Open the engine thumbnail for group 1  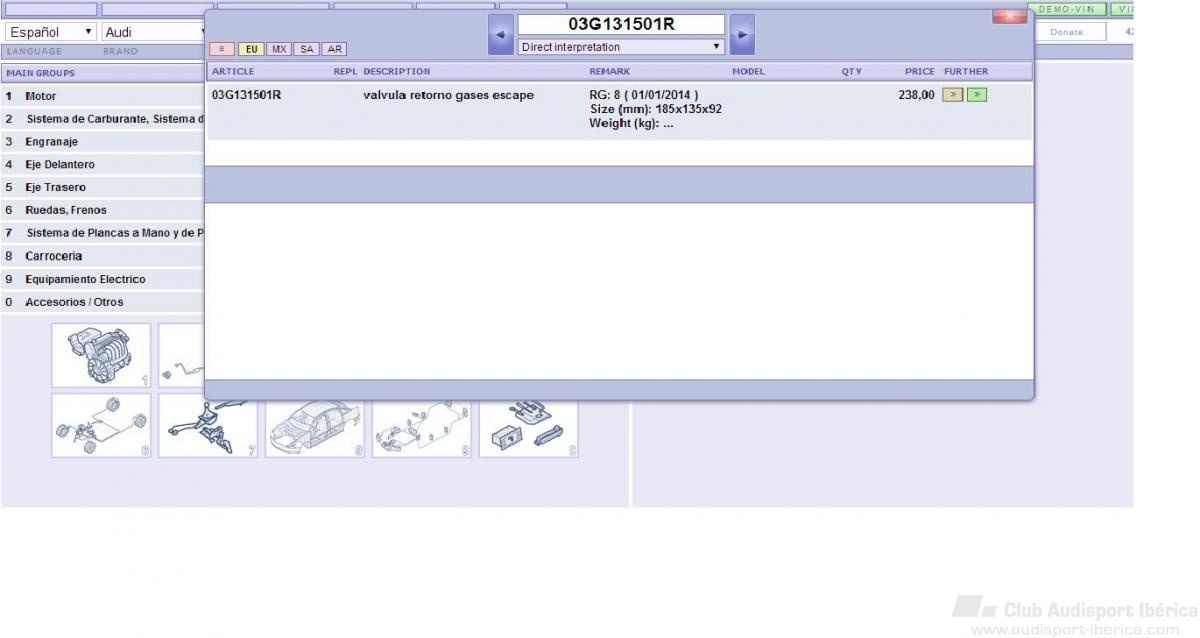pos(101,355)
